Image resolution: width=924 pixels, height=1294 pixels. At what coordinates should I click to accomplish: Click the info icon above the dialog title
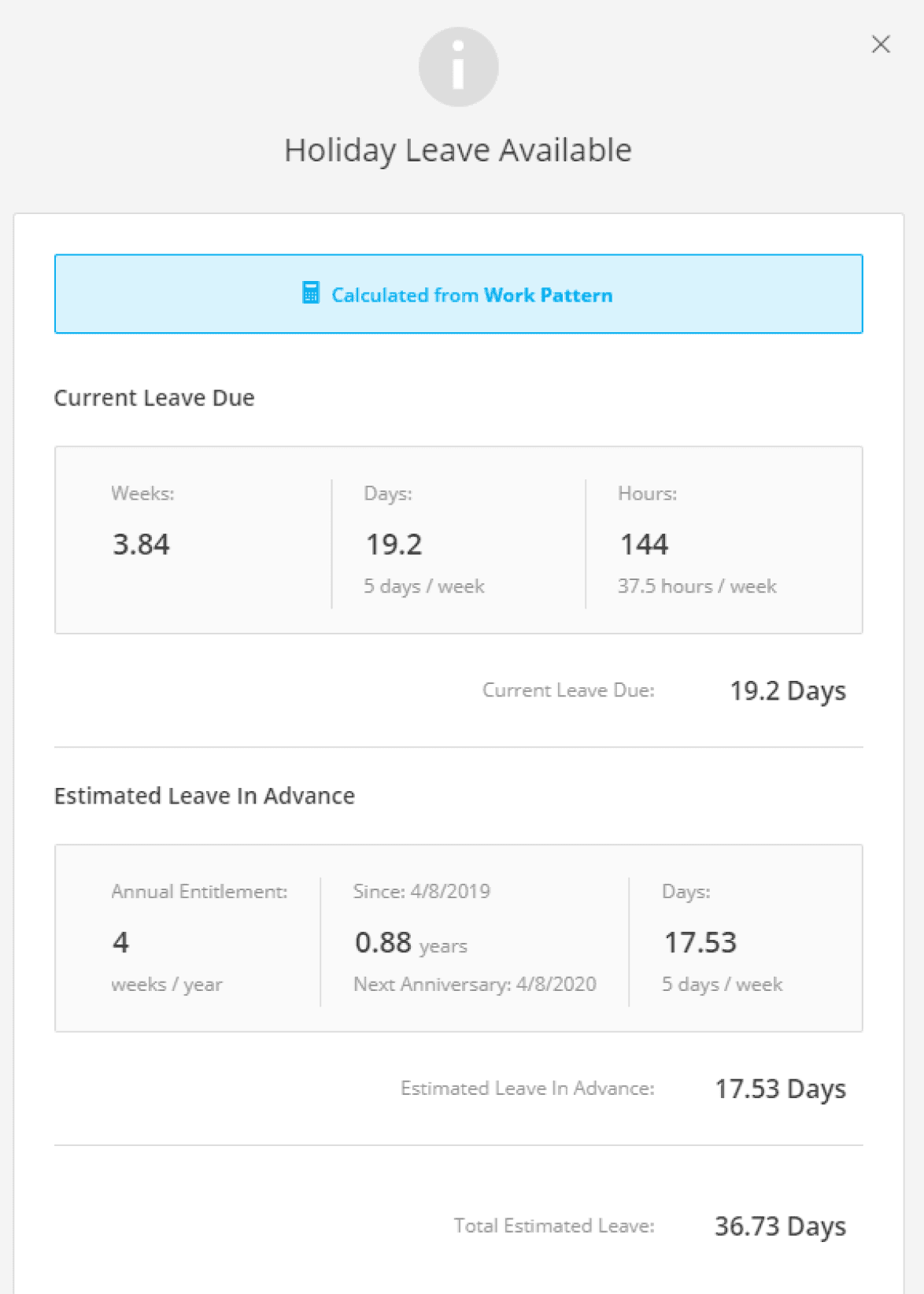458,66
